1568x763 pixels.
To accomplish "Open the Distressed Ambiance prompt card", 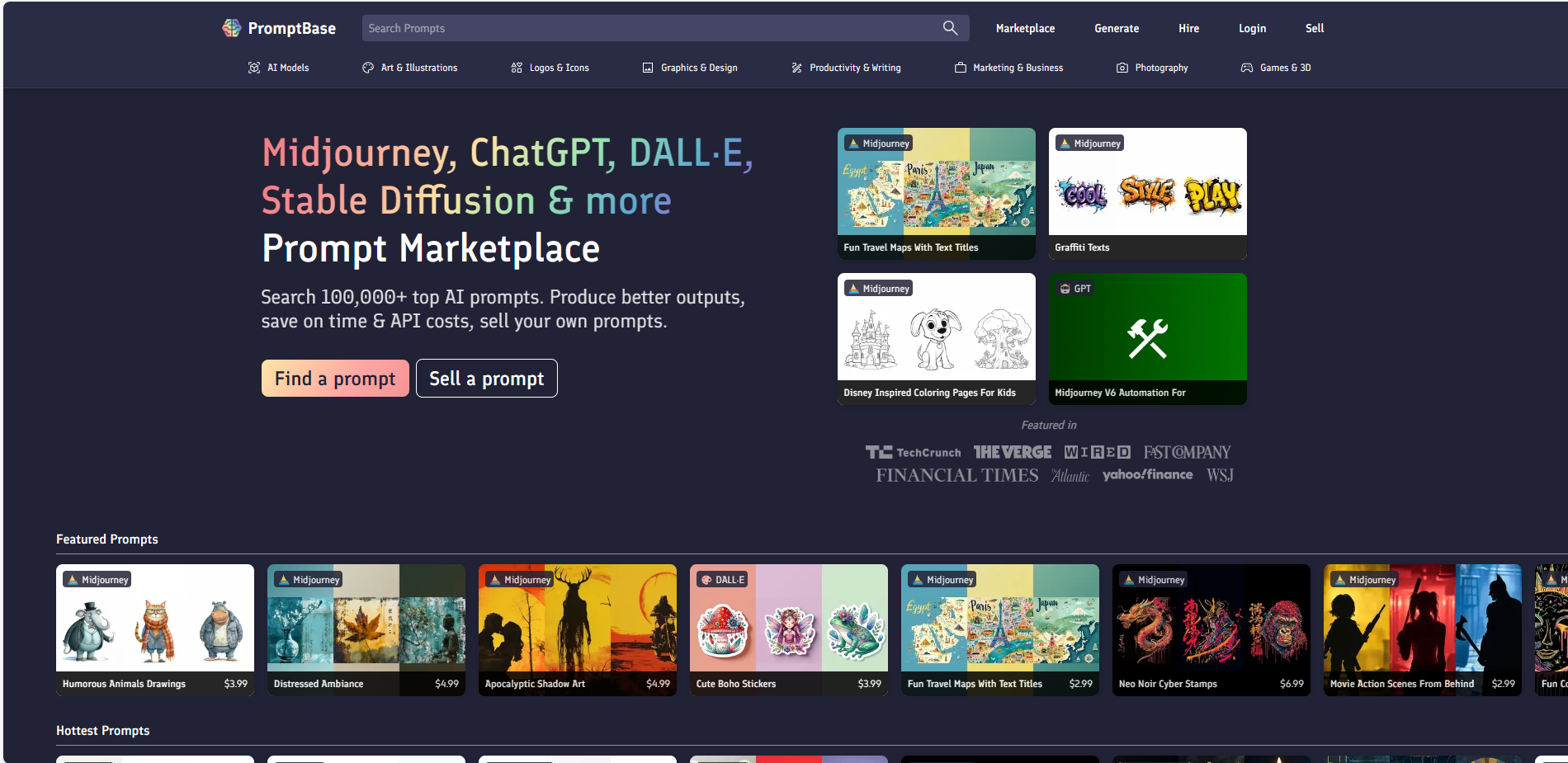I will (x=366, y=630).
